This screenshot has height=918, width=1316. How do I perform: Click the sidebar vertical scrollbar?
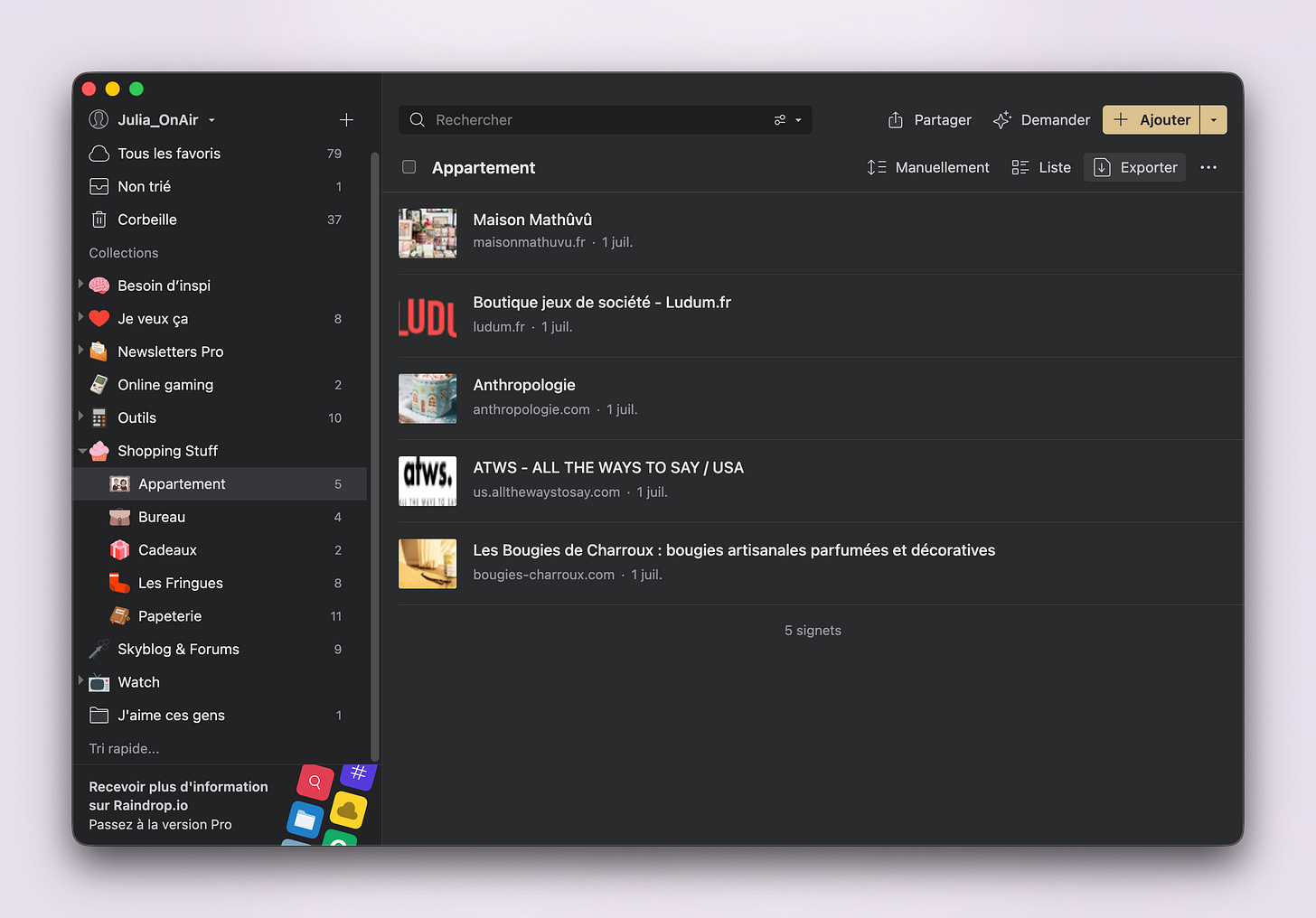click(374, 456)
